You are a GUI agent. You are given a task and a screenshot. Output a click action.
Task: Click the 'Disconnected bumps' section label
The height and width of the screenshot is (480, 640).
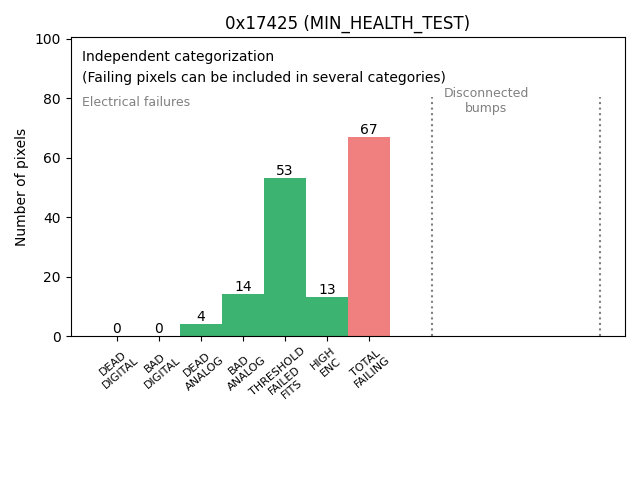pos(486,100)
